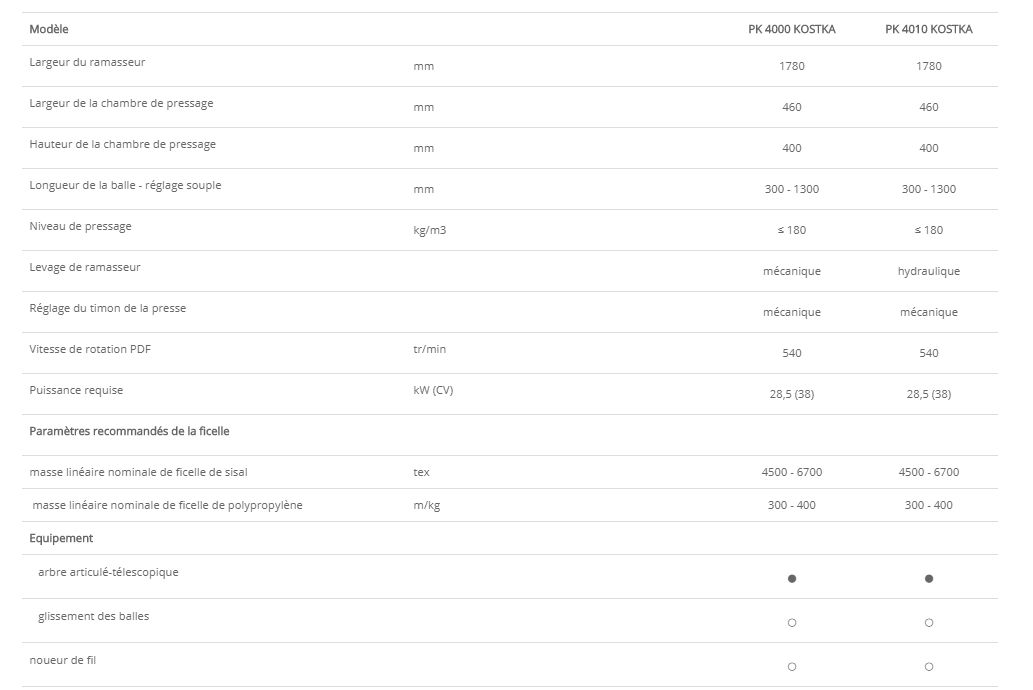
Task: Click the hollow circle for noueur de fil, PK 4000
Action: point(791,666)
